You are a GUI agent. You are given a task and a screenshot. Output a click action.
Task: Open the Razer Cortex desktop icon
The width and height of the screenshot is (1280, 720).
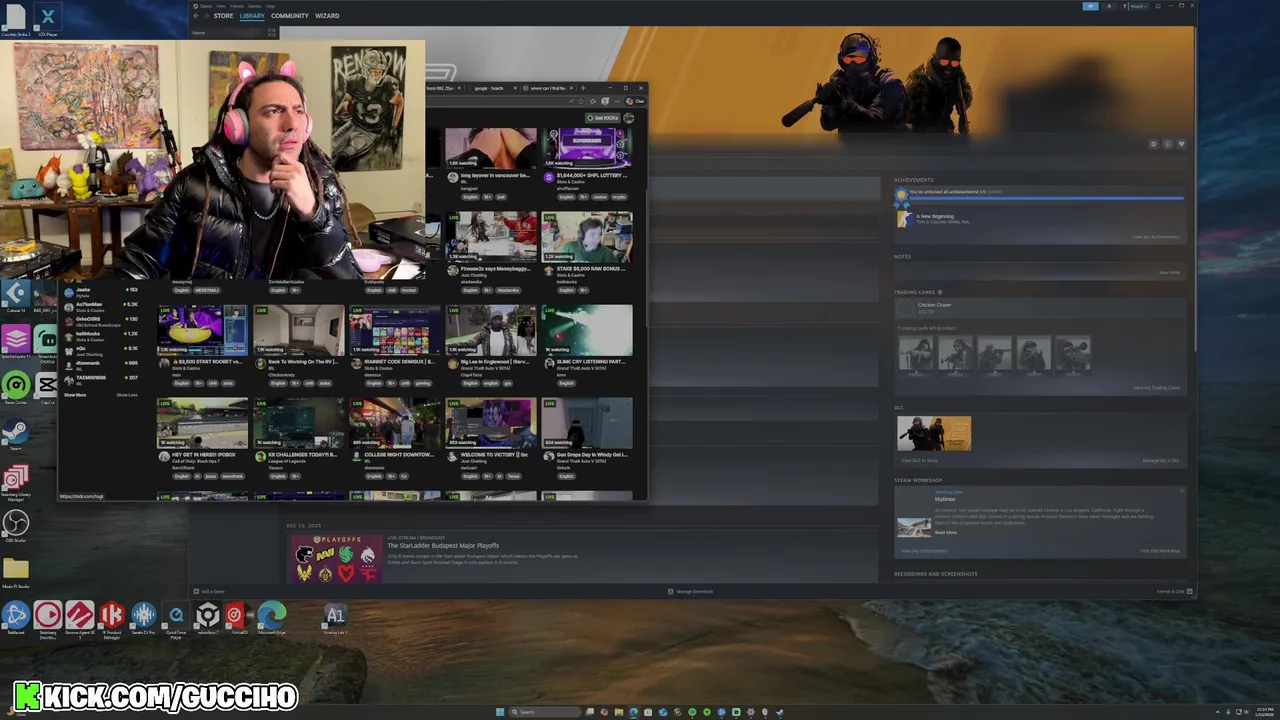15,386
